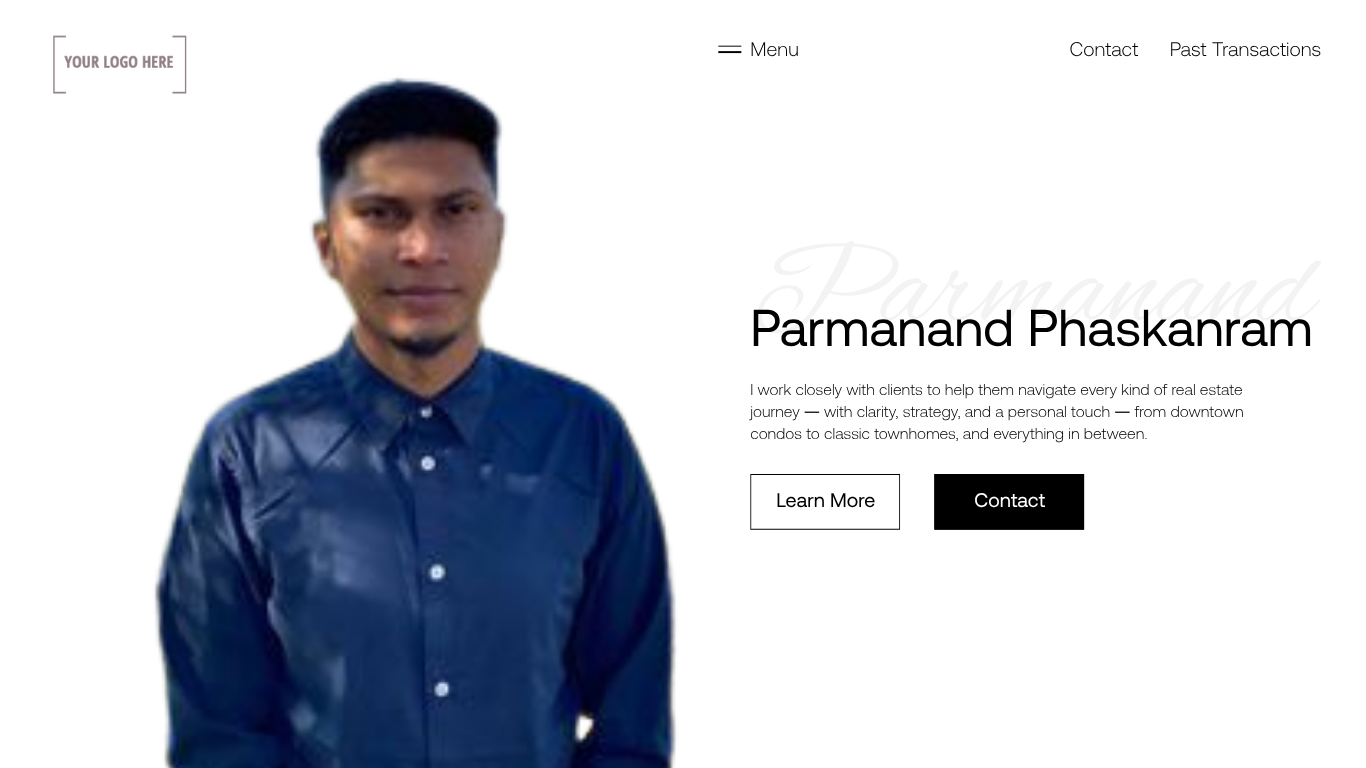Go to Contact in top navigation
This screenshot has width=1366, height=768.
1103,49
